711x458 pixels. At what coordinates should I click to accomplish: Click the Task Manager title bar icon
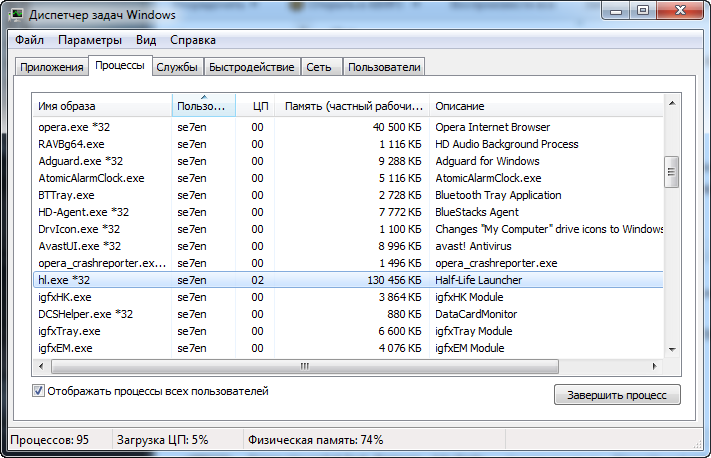[x=16, y=15]
